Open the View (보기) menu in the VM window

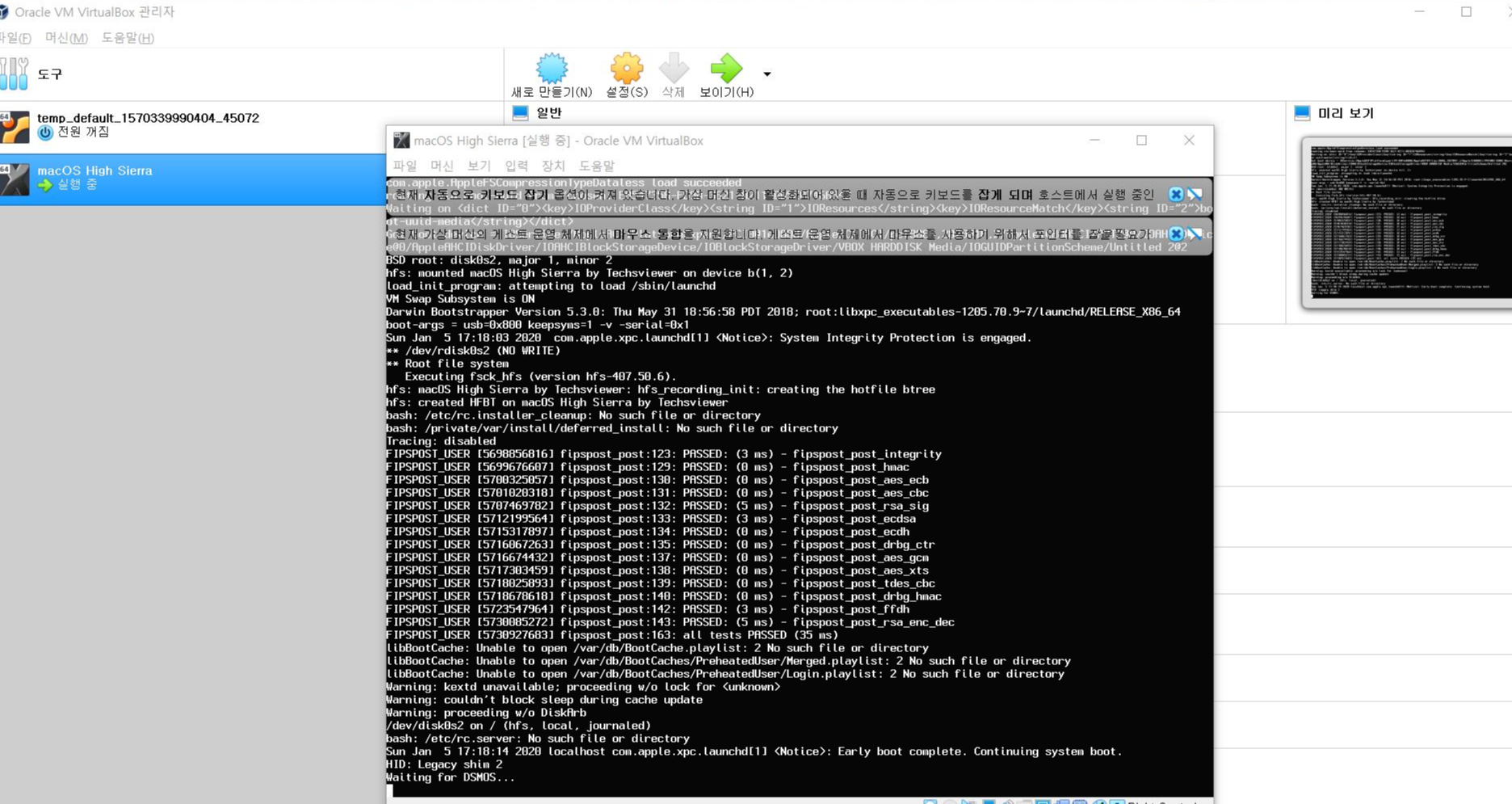(479, 166)
